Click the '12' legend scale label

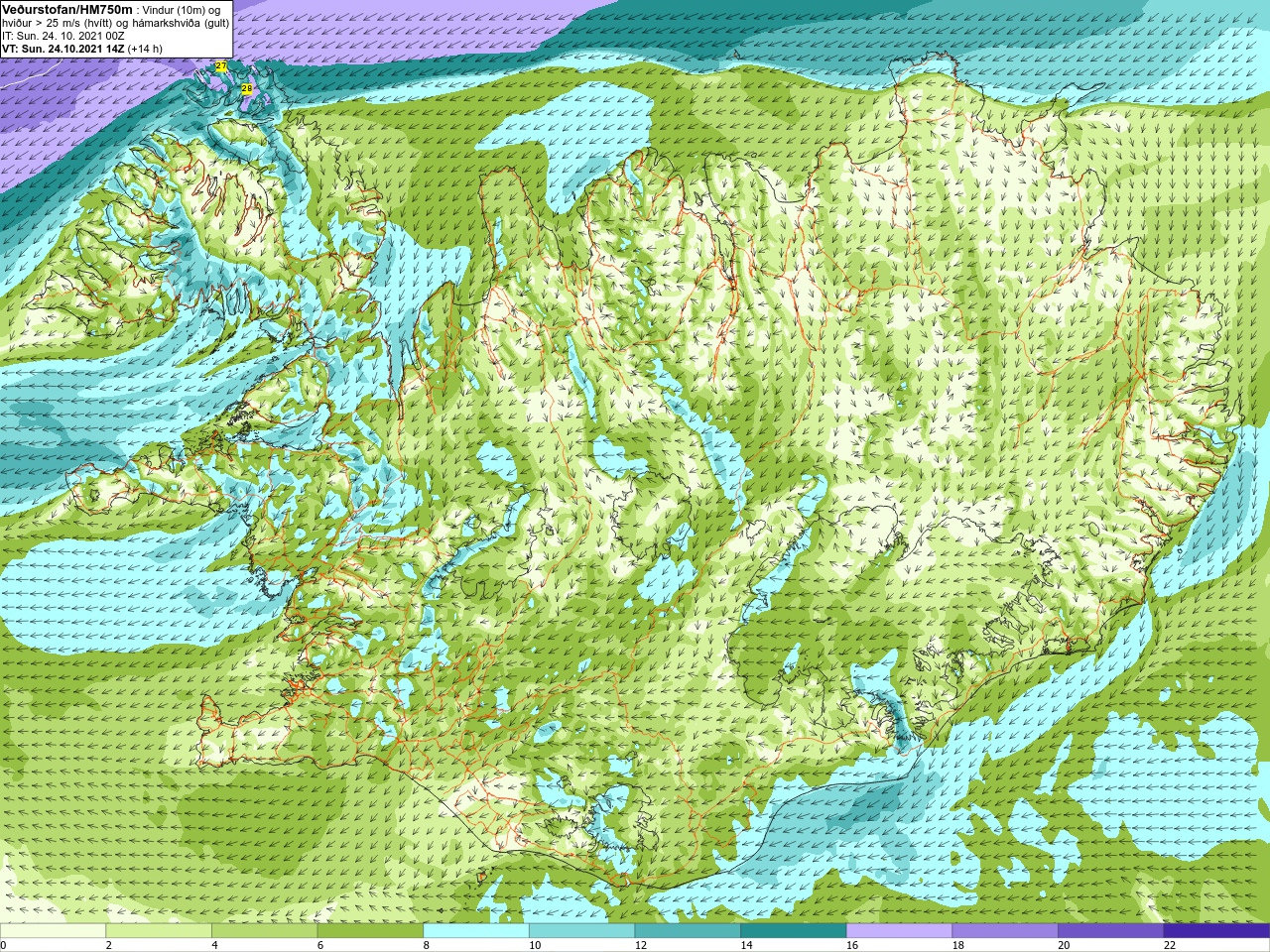pyautogui.click(x=641, y=945)
